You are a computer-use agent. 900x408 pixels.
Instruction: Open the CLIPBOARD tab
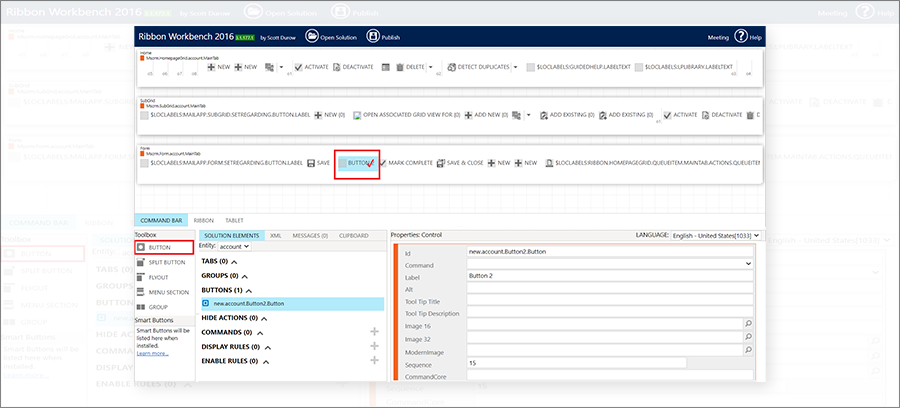coord(354,235)
